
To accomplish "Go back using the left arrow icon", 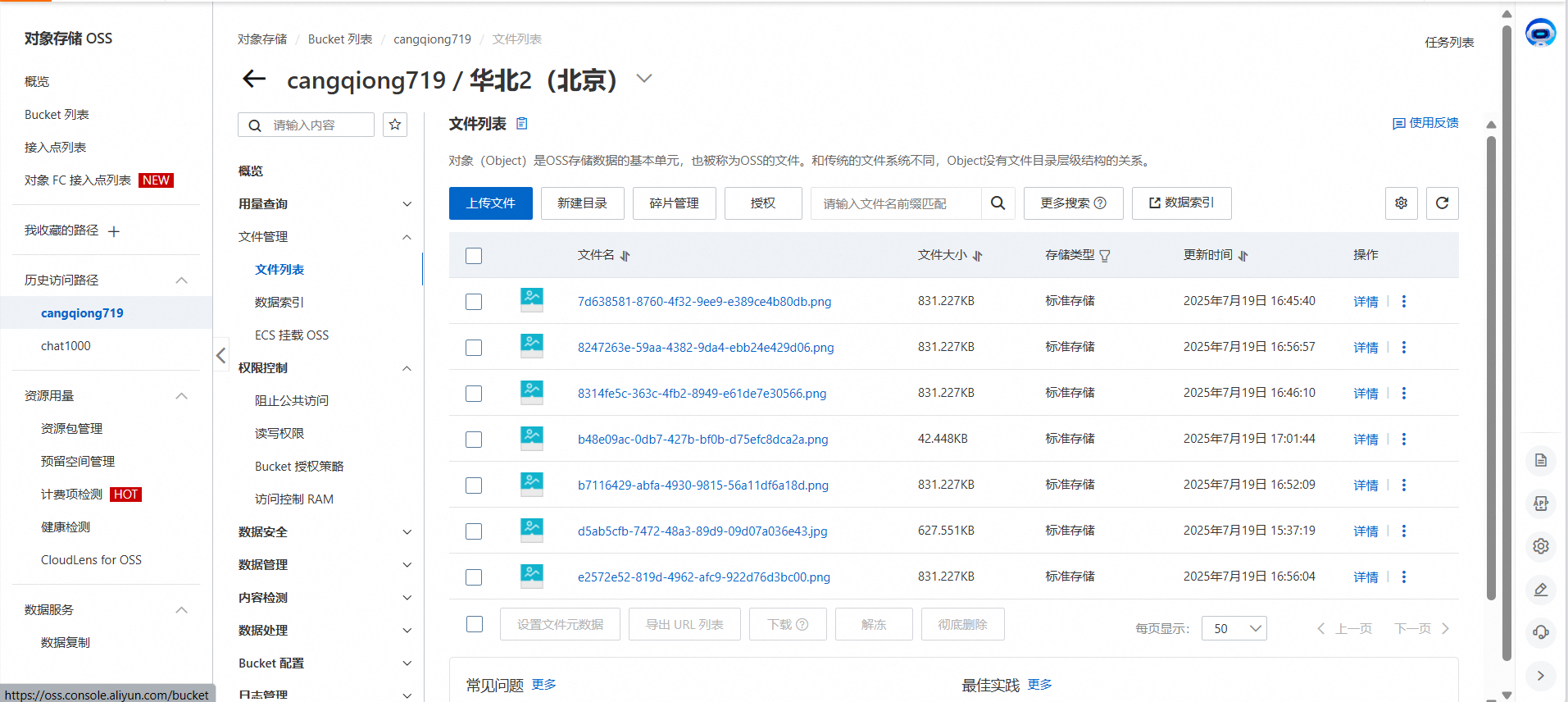I will [x=254, y=79].
